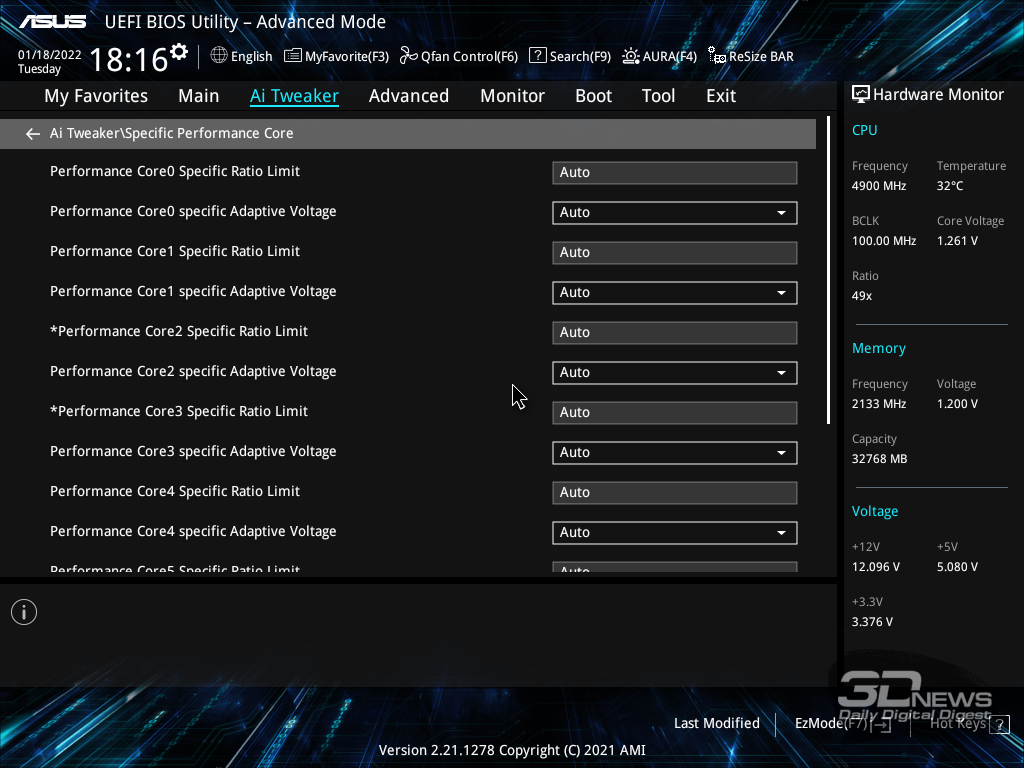Select Performance Core2 specific Adaptive Voltage label
The image size is (1024, 768).
pos(193,372)
